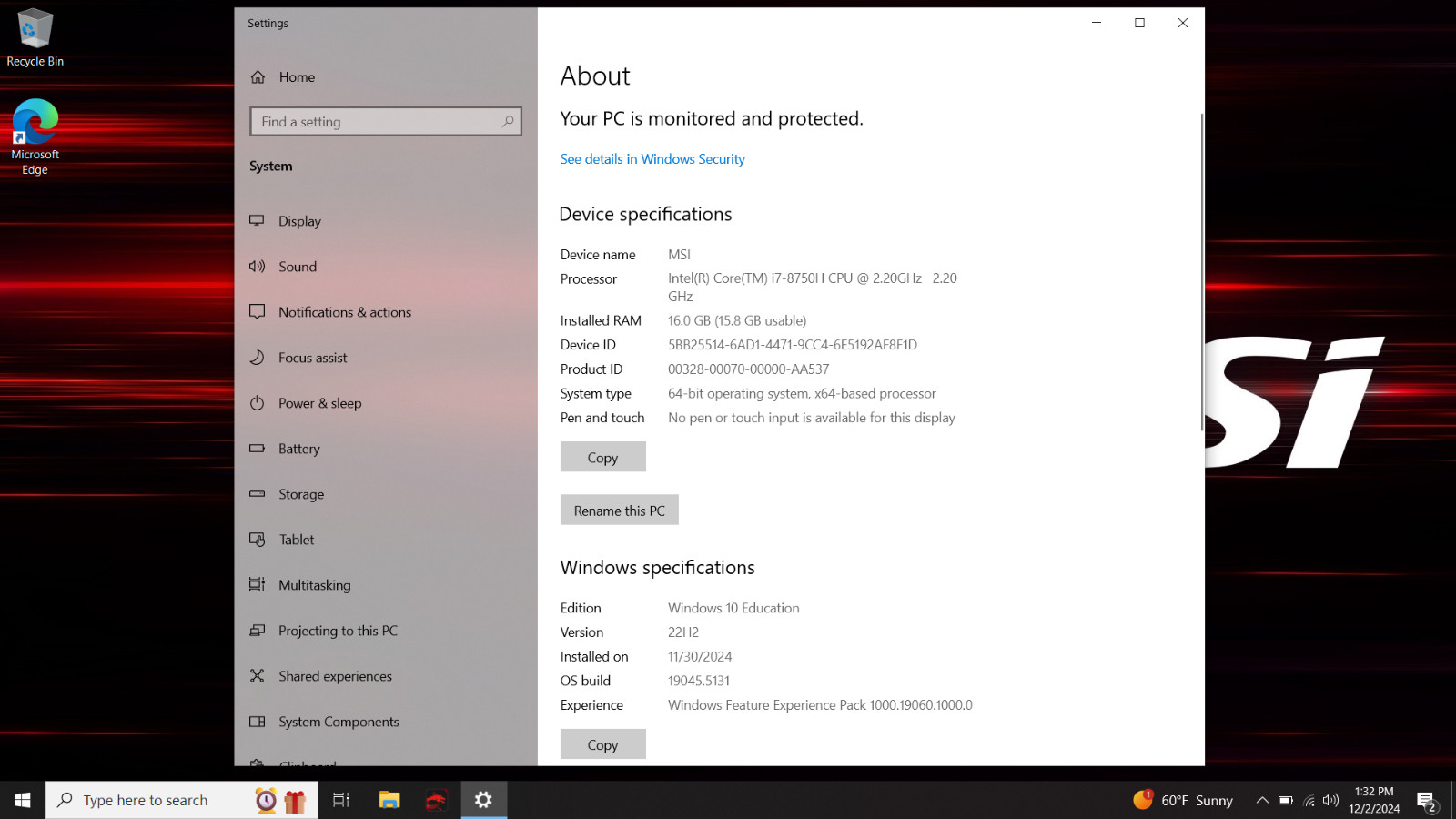Open See details in Windows Security link
The height and width of the screenshot is (819, 1456).
coord(652,159)
